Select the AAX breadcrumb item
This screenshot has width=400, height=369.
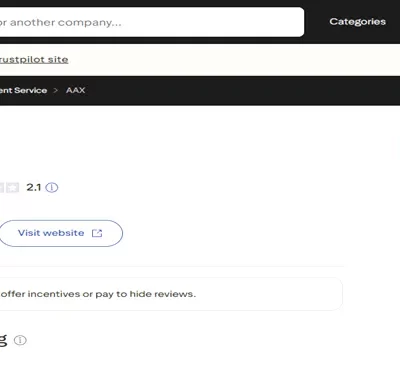tap(75, 90)
